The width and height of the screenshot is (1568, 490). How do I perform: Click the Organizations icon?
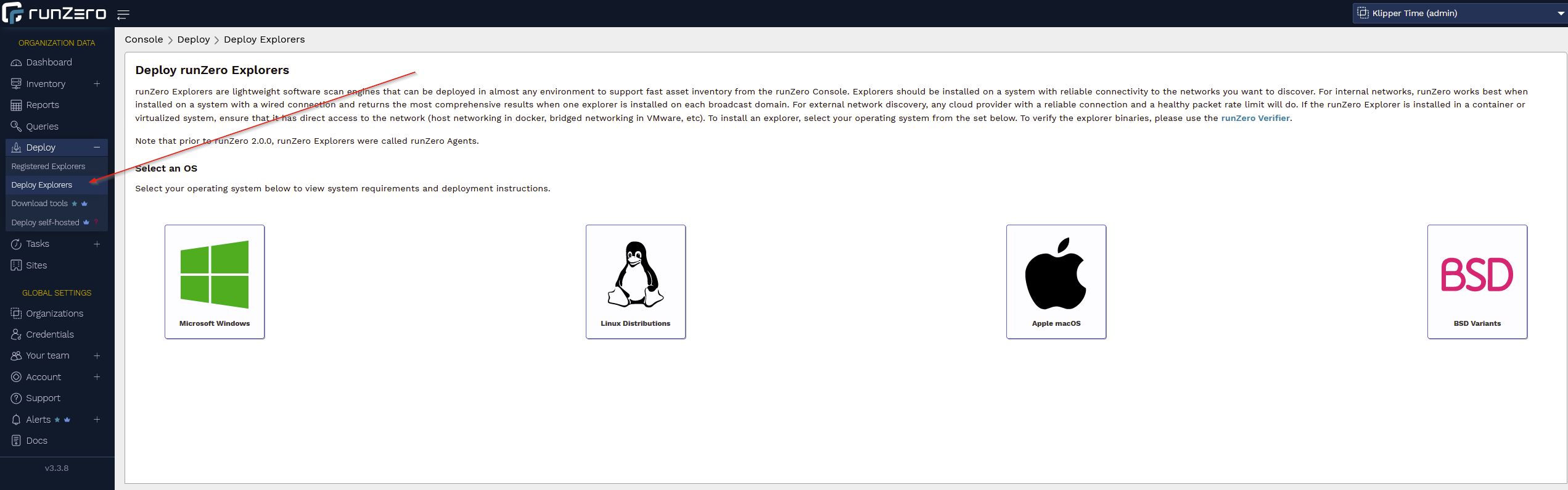(x=16, y=314)
